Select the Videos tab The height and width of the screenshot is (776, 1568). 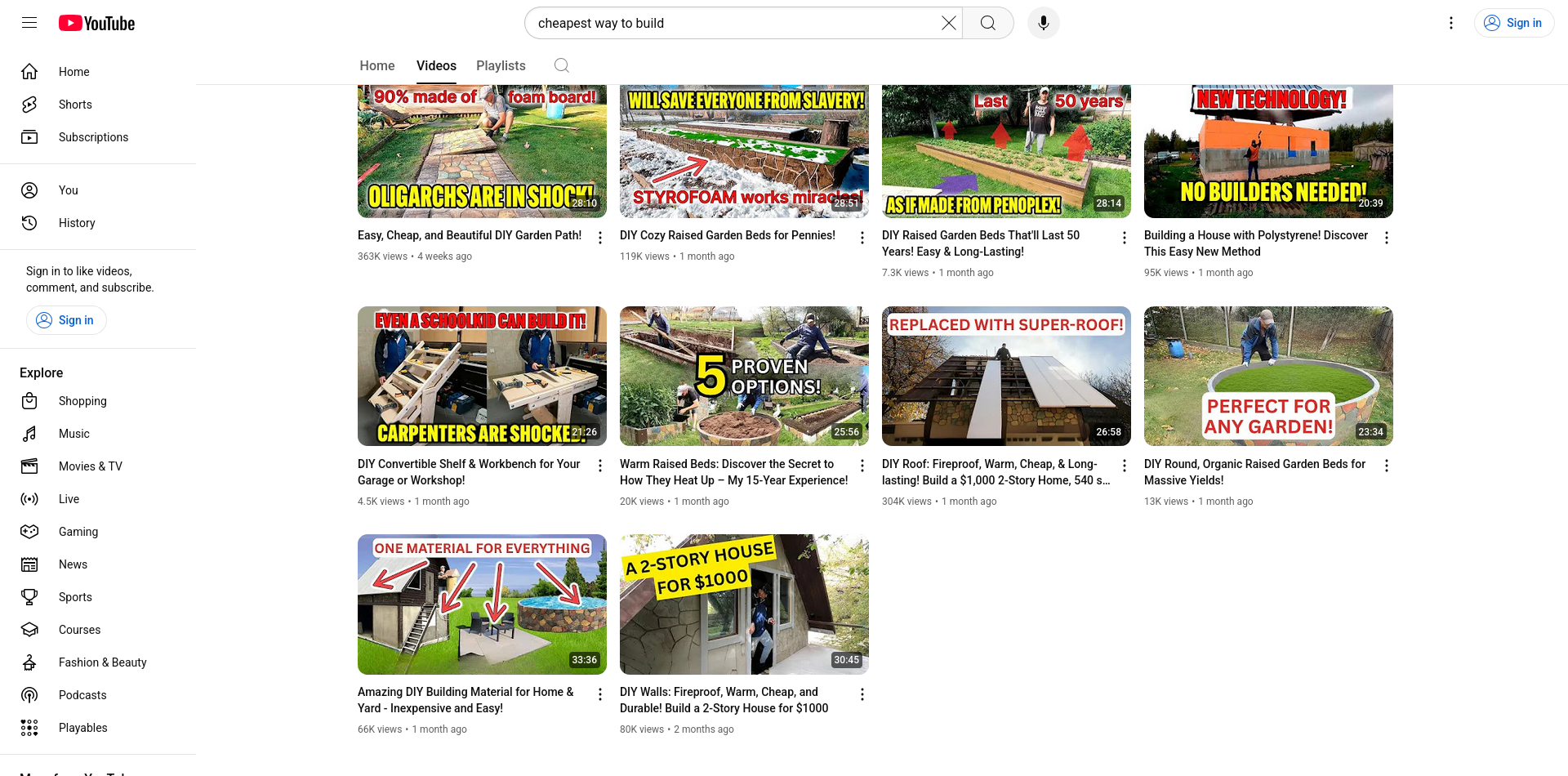pos(436,65)
